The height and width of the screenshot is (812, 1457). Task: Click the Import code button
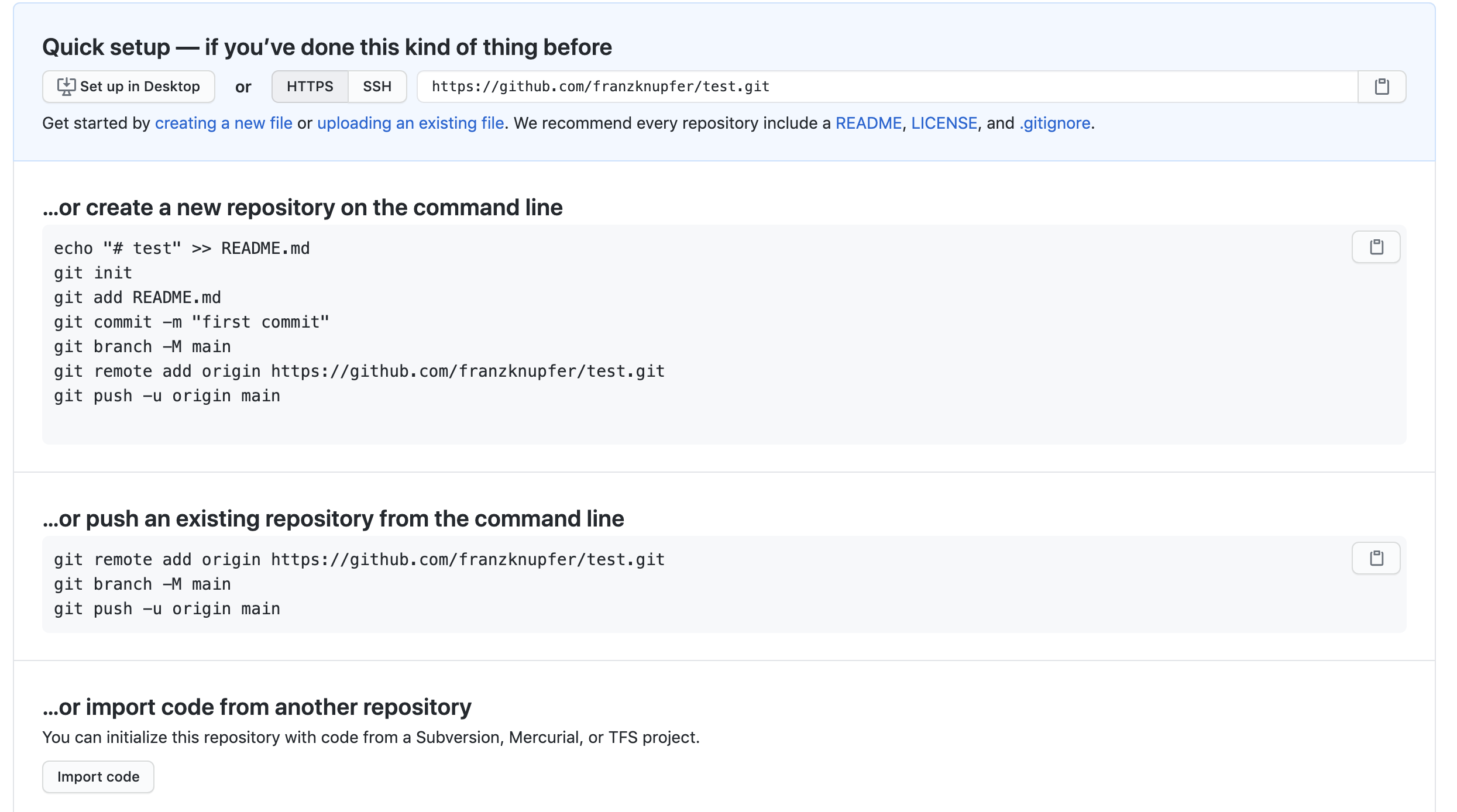coord(97,776)
